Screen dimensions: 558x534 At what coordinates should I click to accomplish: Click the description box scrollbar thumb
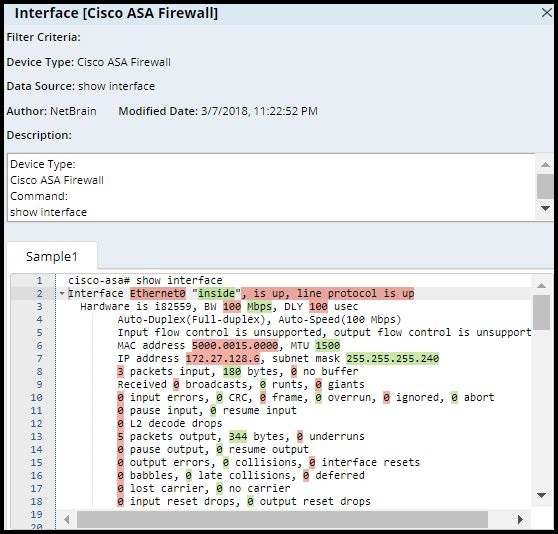[545, 186]
